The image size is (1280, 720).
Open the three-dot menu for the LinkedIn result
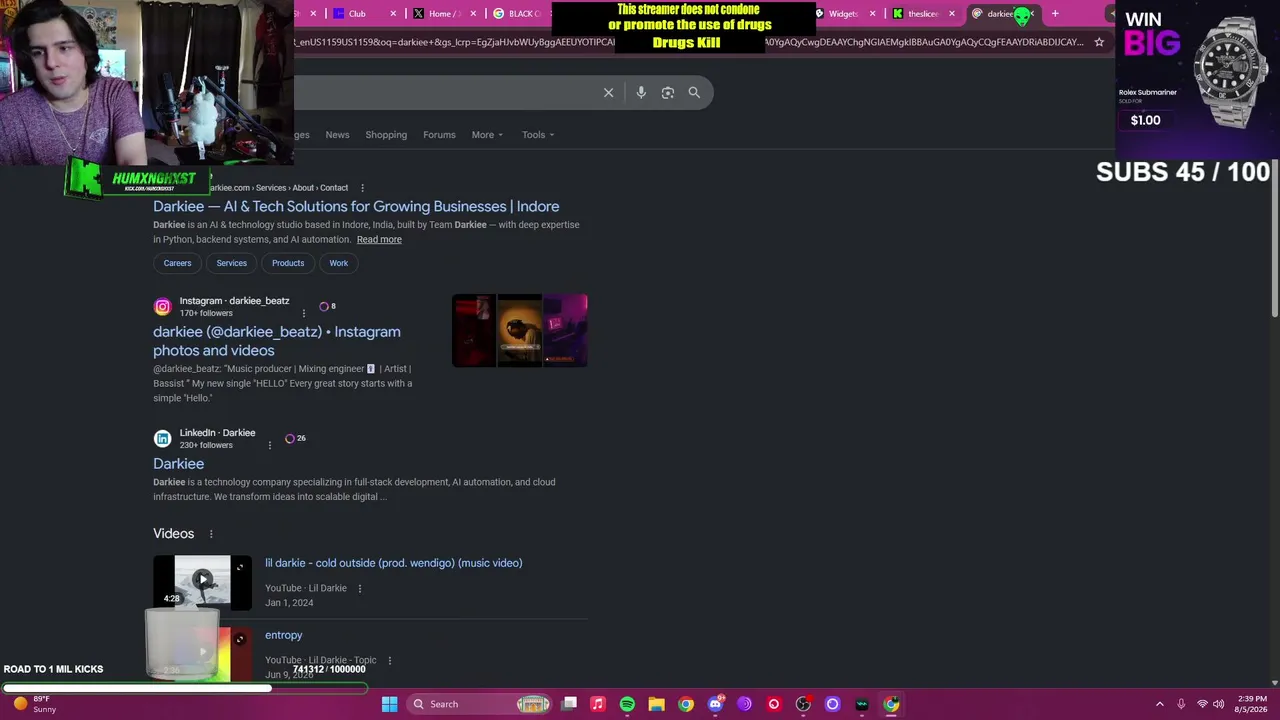(269, 445)
